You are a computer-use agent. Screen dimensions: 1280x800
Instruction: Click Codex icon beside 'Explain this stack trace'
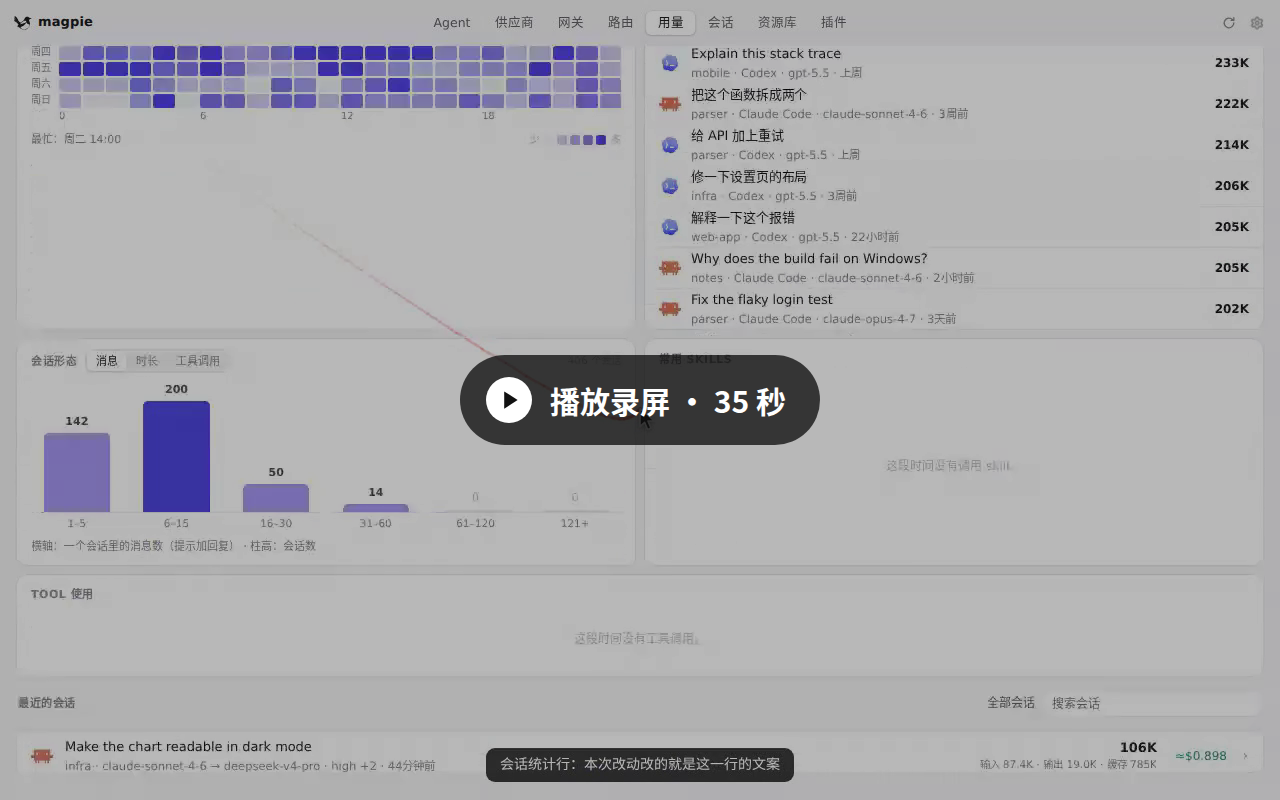pyautogui.click(x=670, y=63)
